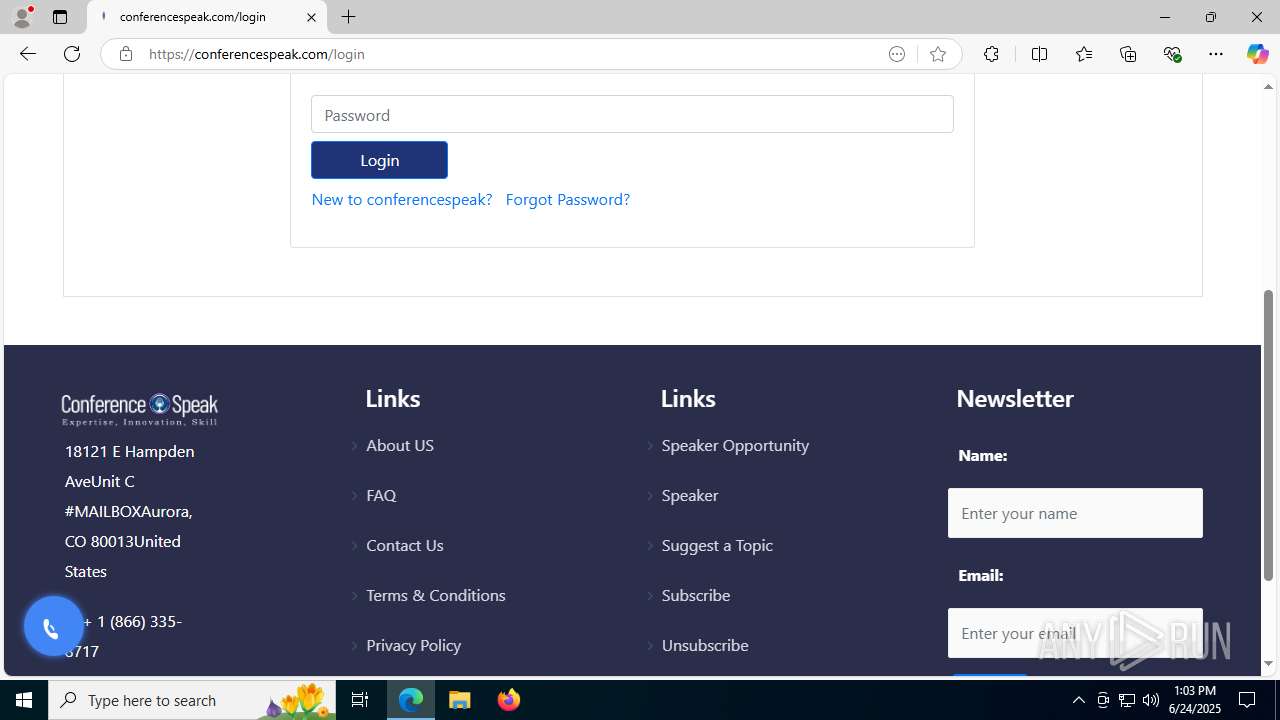Open network settings tray icon
The image size is (1280, 720).
[1126, 700]
